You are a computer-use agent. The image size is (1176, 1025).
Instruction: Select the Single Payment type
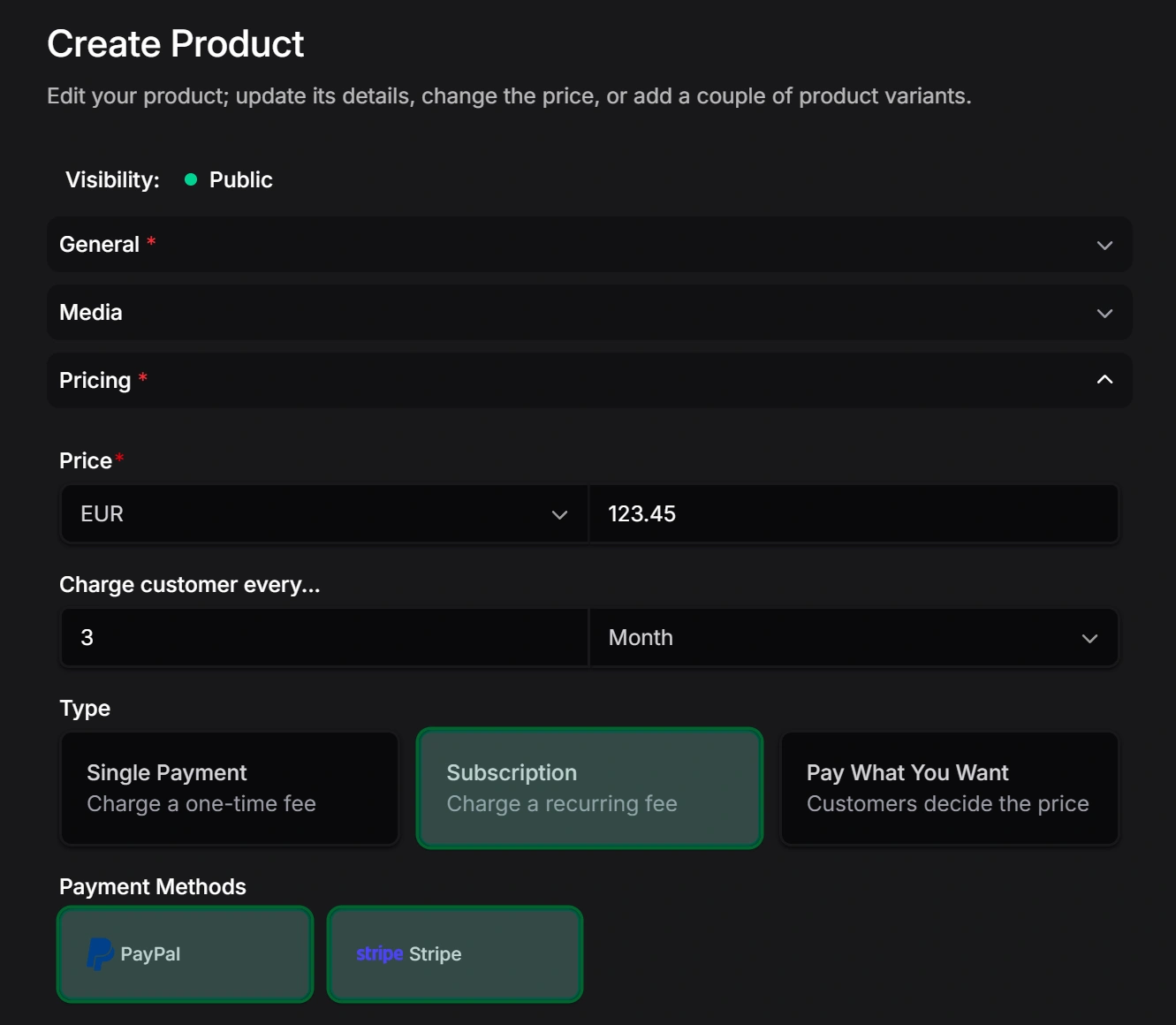coord(229,788)
